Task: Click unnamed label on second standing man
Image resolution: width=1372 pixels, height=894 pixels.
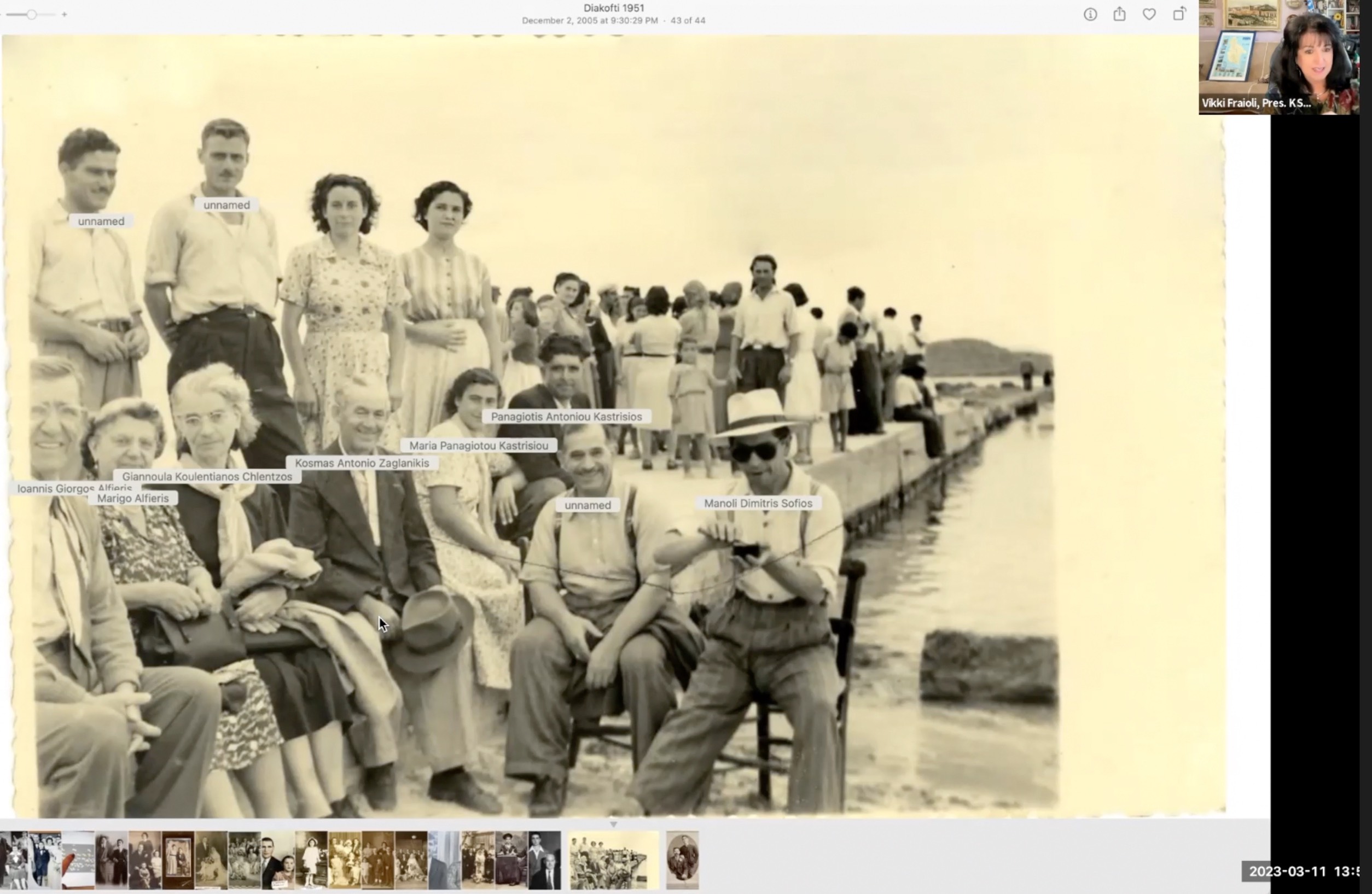Action: coord(226,205)
